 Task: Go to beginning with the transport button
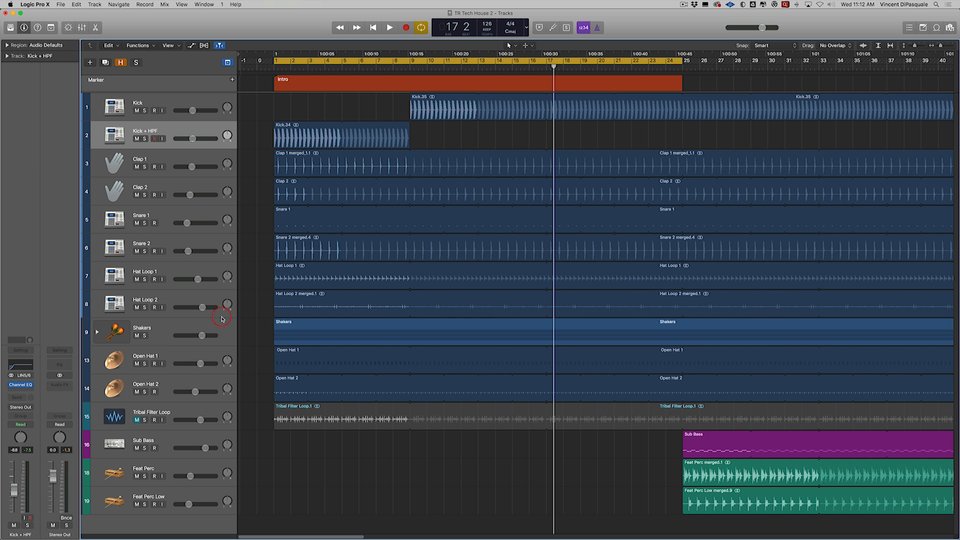[373, 28]
